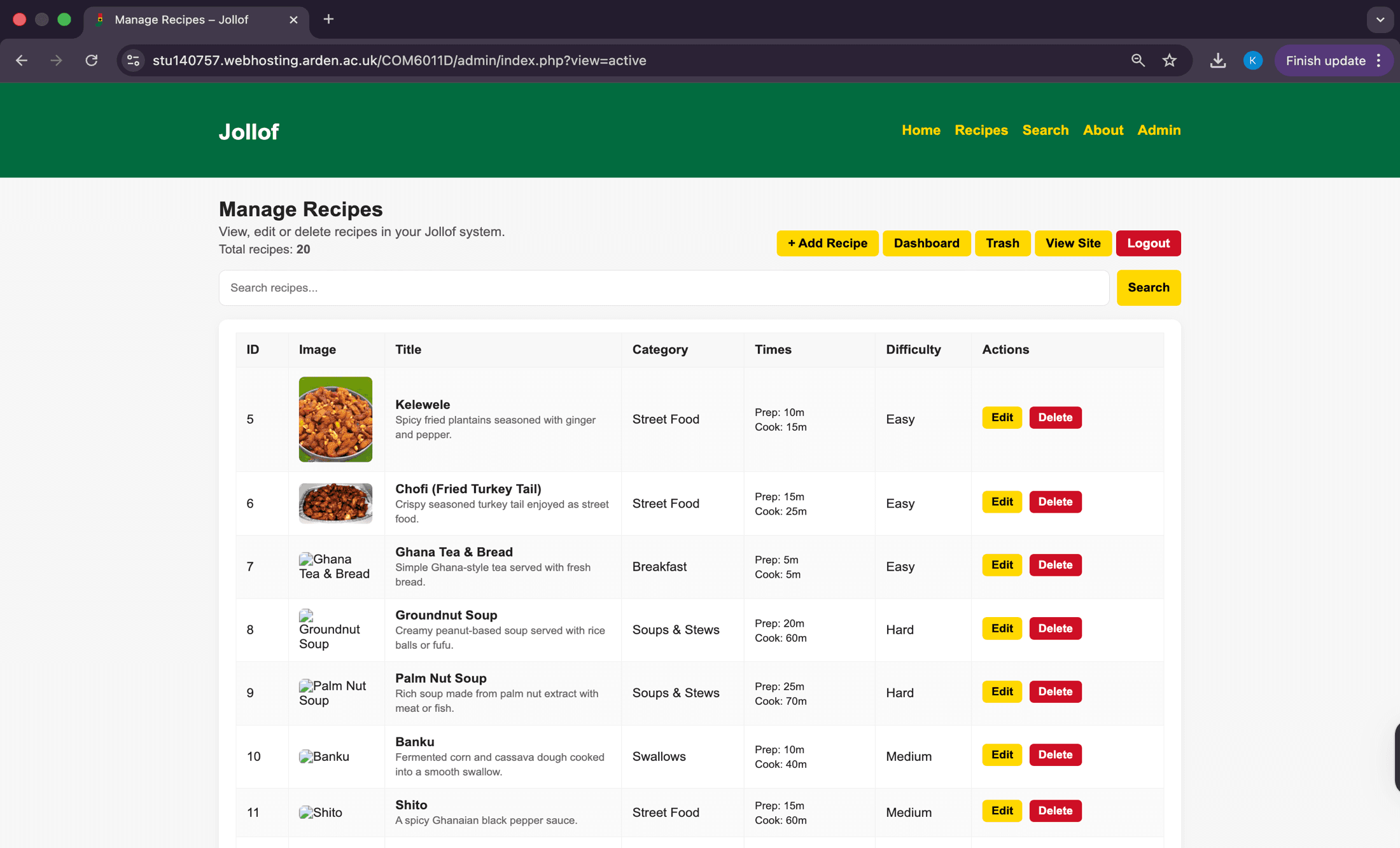Open the Recipes nav link
Image resolution: width=1400 pixels, height=848 pixels.
pos(981,130)
